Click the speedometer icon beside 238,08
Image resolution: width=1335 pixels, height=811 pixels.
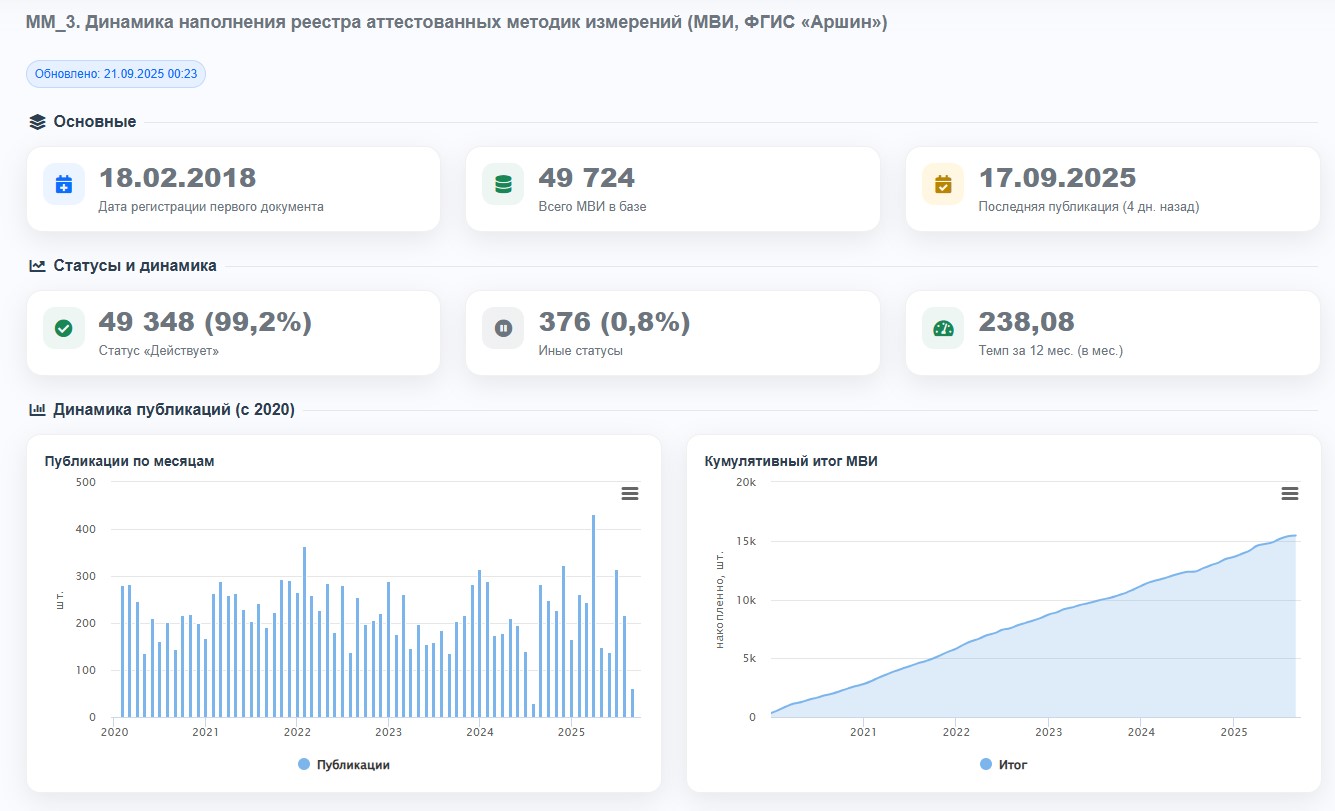(943, 328)
